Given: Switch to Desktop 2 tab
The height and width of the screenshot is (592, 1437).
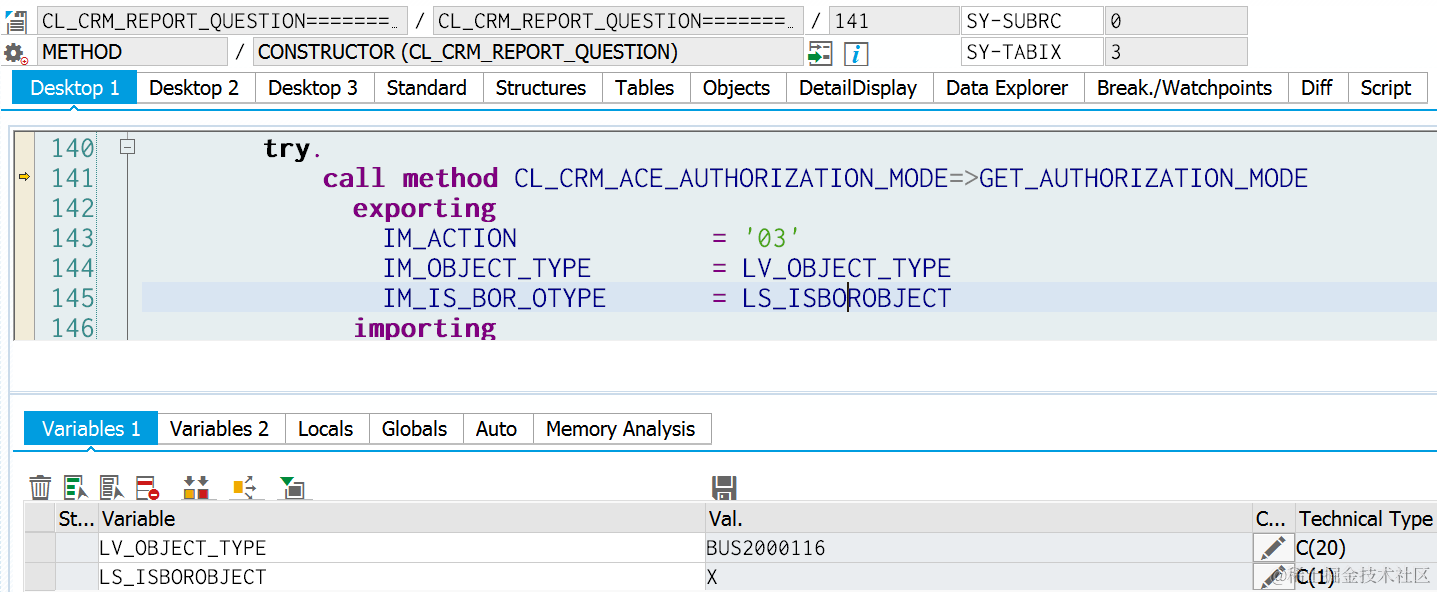Looking at the screenshot, I should click(x=194, y=88).
